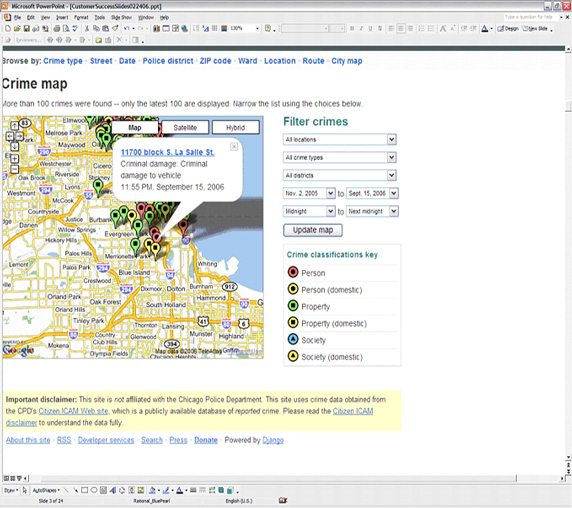572x508 pixels.
Task: Open the Slide Show menu
Action: pos(121,18)
